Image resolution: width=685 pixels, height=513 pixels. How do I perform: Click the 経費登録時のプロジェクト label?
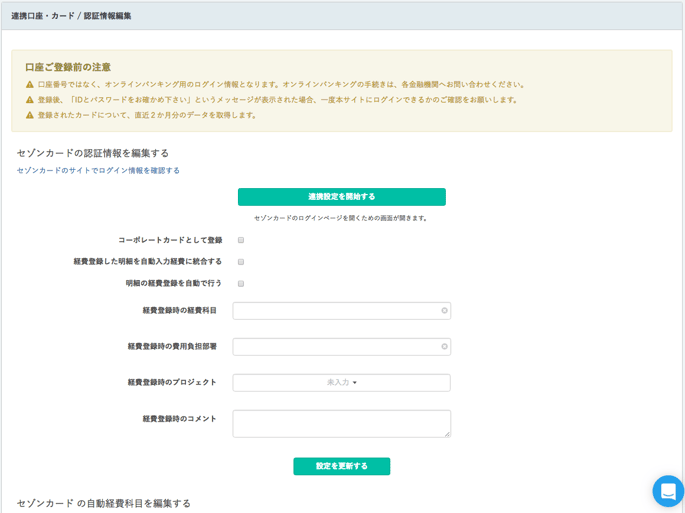[172, 382]
